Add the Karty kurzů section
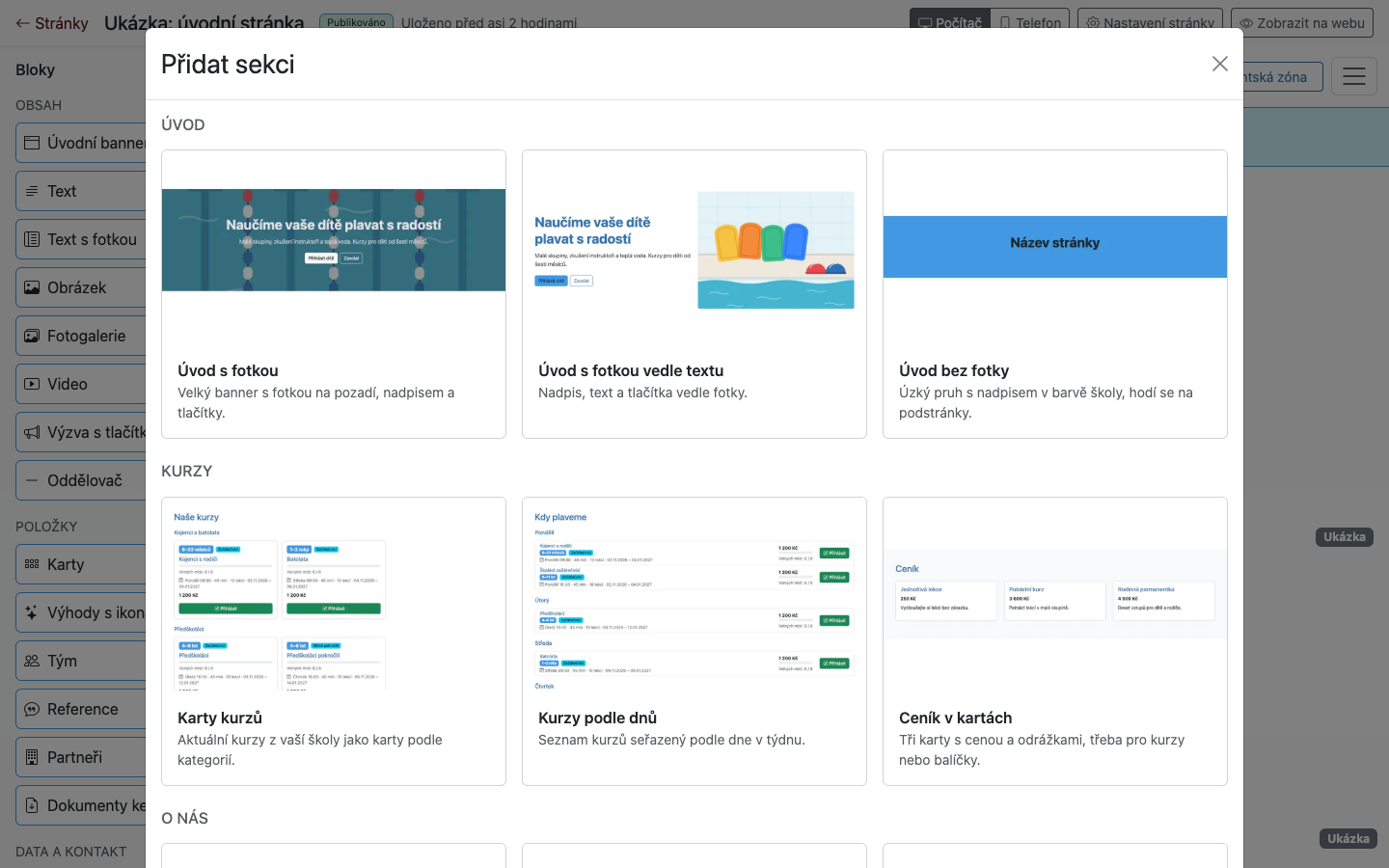Viewport: 1389px width, 868px height. click(334, 641)
